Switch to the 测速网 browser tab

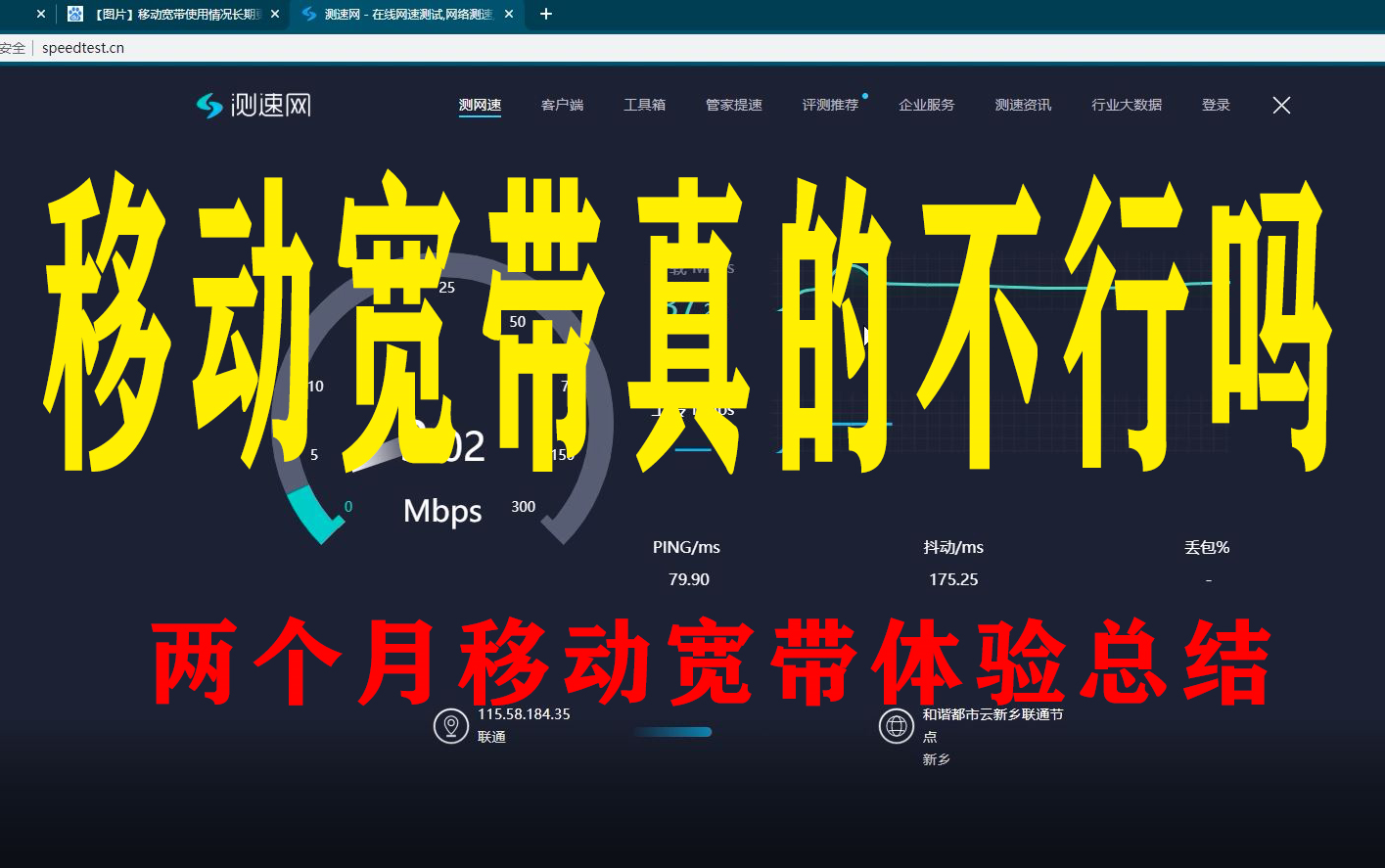tap(406, 14)
